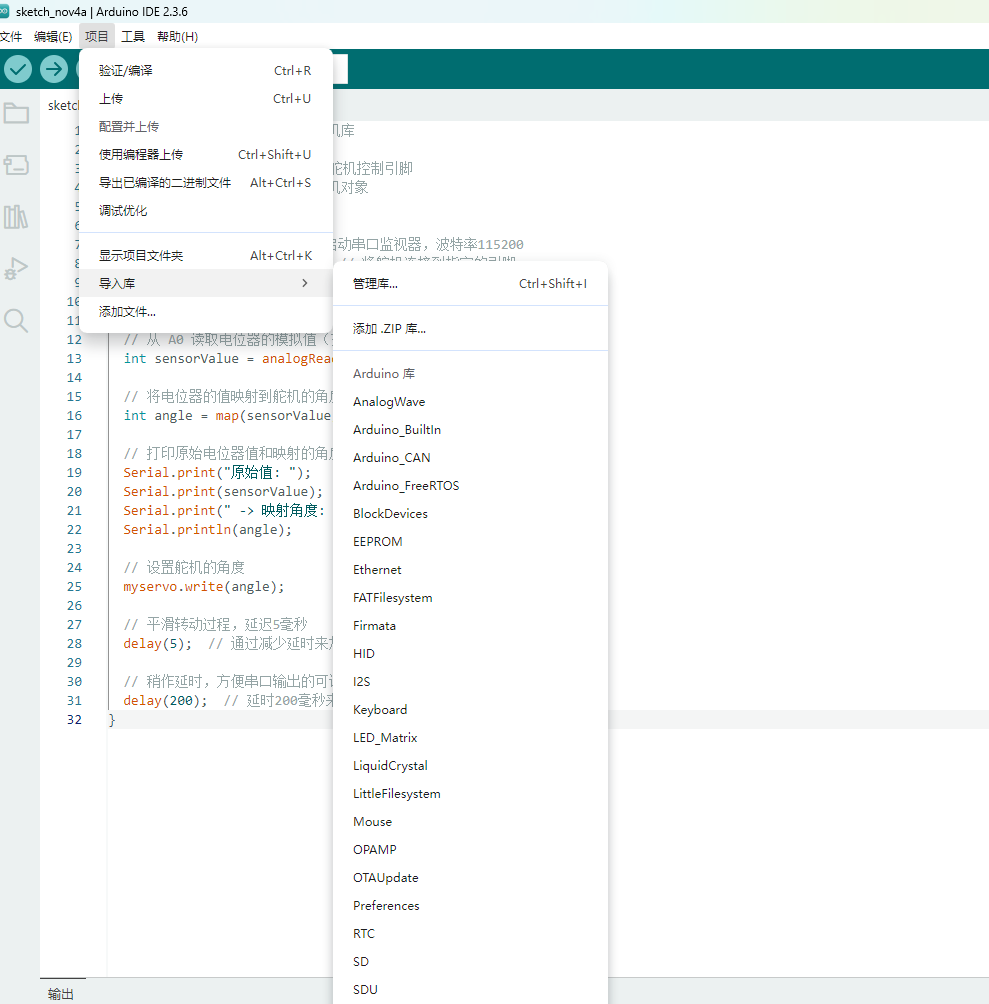Include the SDU library
The height and width of the screenshot is (1004, 989).
pyautogui.click(x=470, y=990)
